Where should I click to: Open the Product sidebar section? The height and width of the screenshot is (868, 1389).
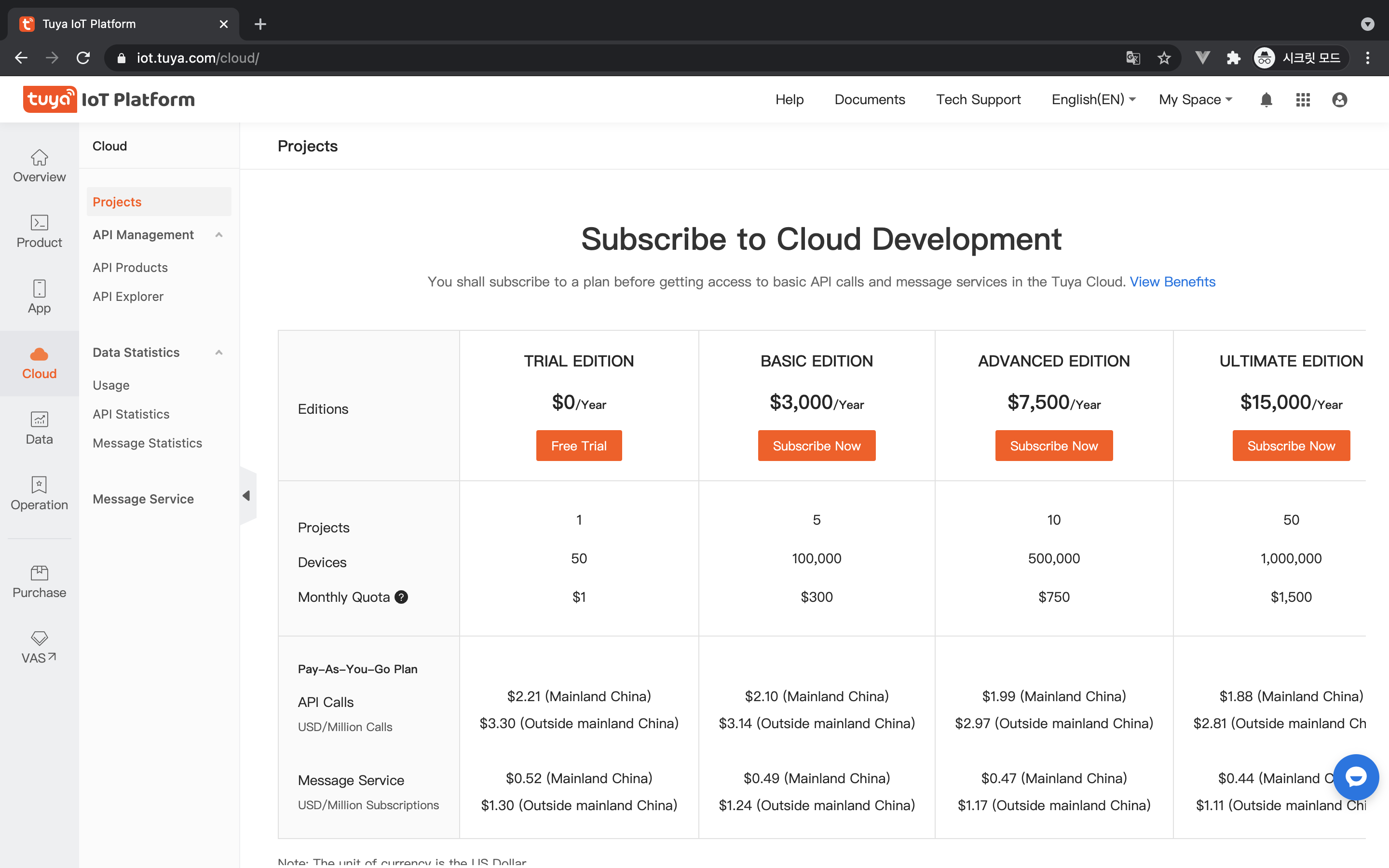click(x=39, y=231)
